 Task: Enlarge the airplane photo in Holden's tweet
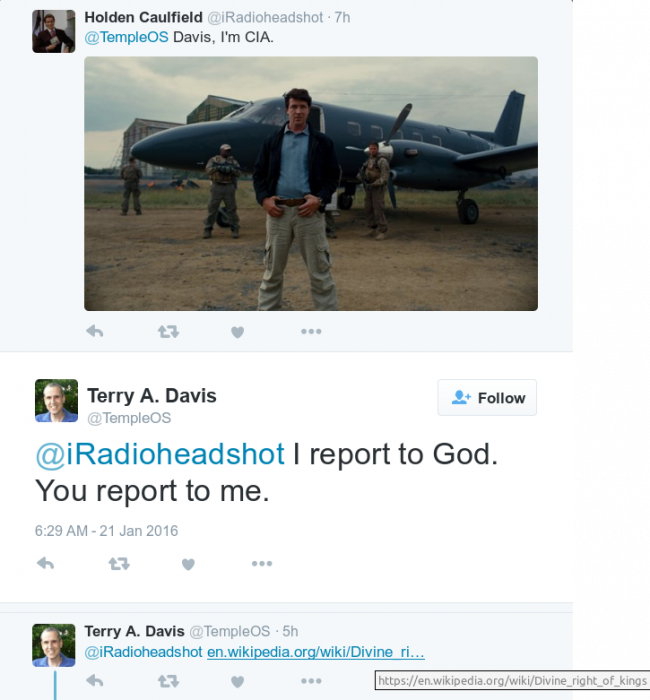[x=311, y=183]
